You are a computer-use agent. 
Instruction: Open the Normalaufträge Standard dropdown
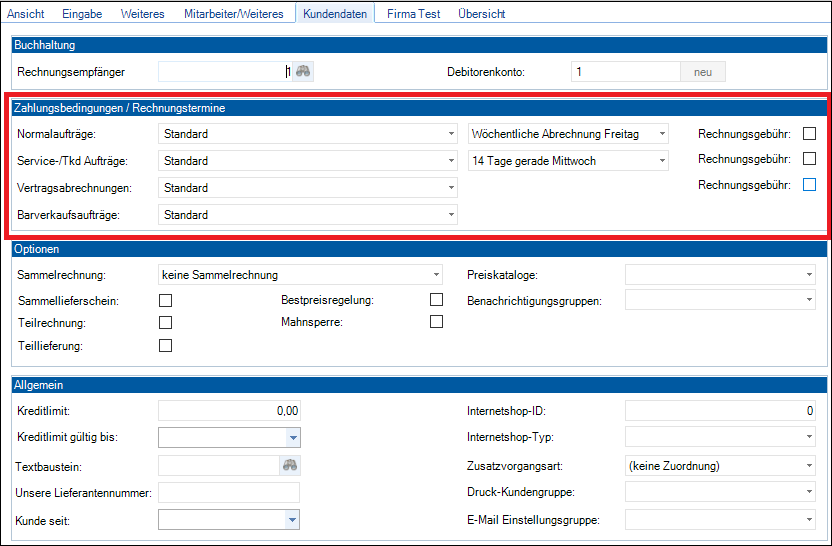[451, 134]
